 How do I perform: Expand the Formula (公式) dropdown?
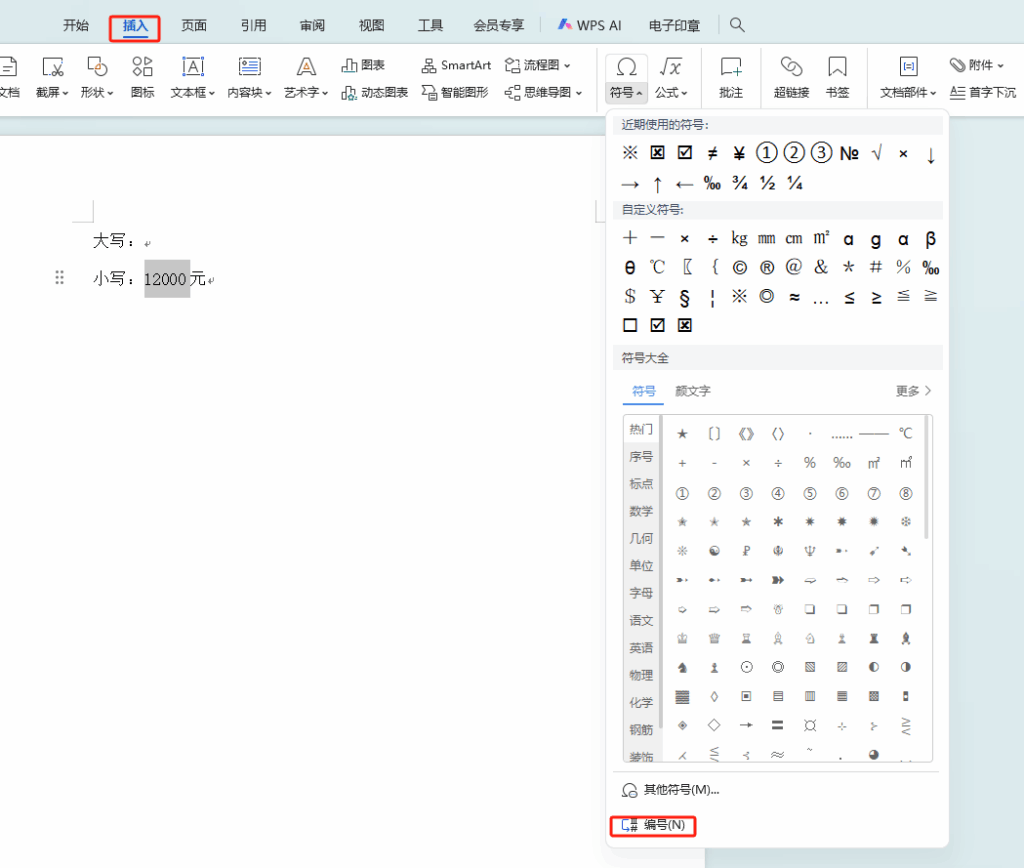[x=671, y=92]
